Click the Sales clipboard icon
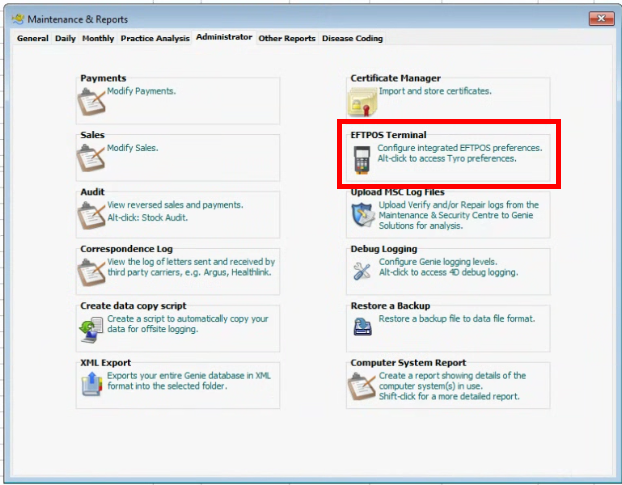The image size is (622, 485). point(91,158)
